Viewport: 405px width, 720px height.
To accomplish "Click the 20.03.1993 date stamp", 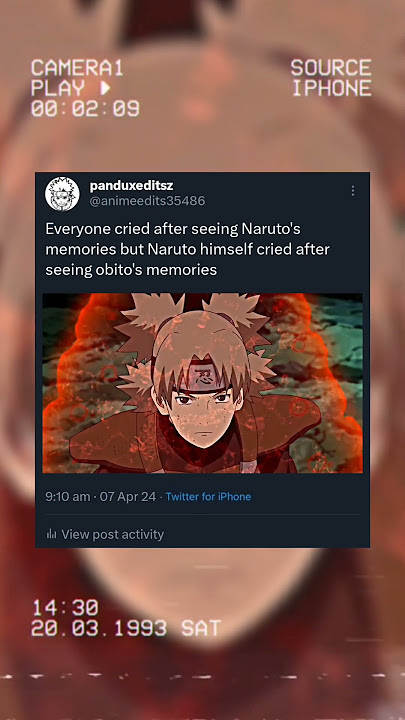I will pos(99,629).
